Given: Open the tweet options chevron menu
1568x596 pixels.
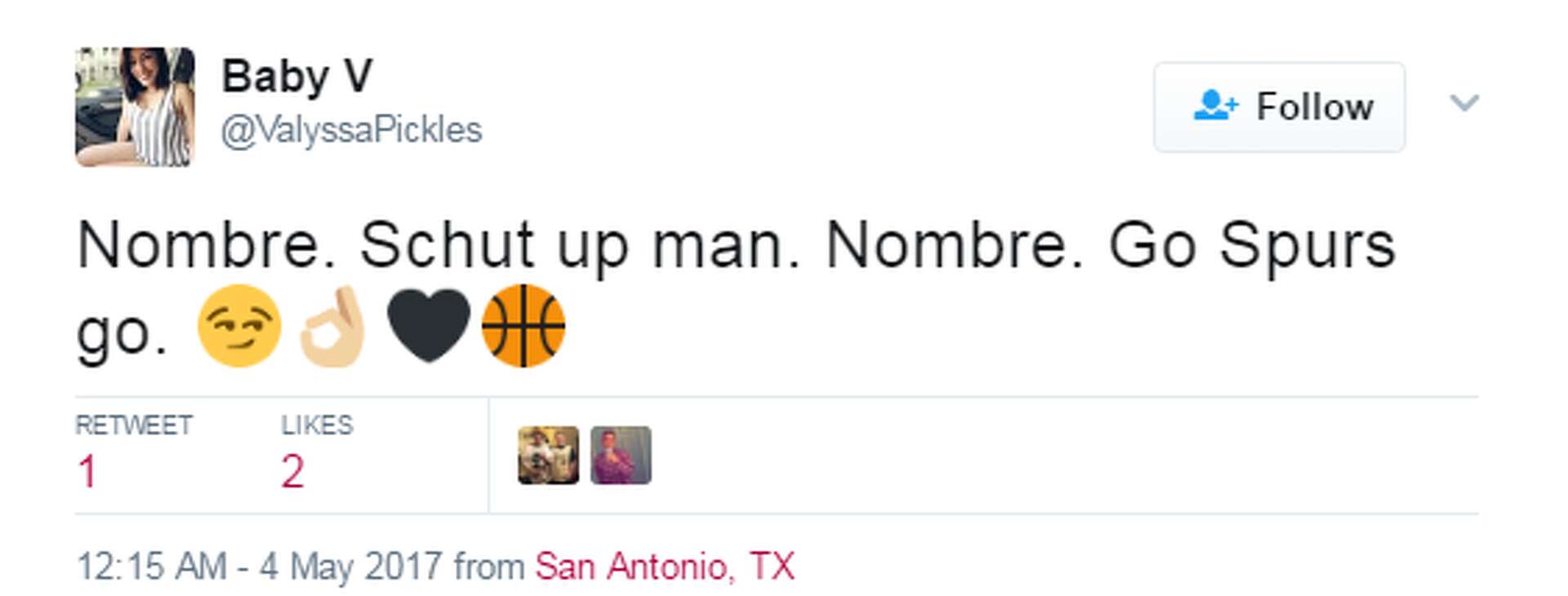Looking at the screenshot, I should [x=1463, y=104].
